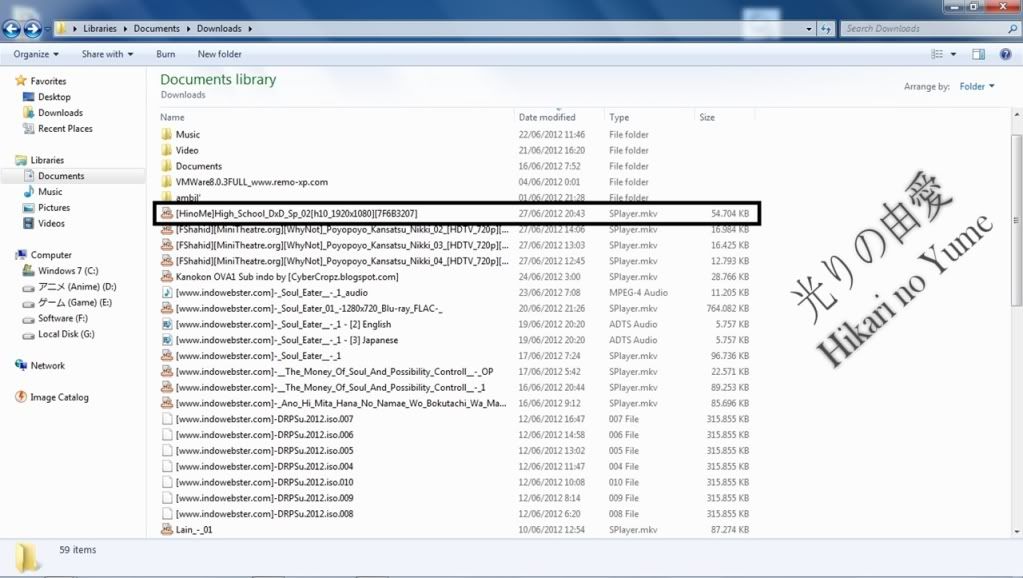
Task: Click the Soul_Eater audio file icon
Action: (167, 293)
